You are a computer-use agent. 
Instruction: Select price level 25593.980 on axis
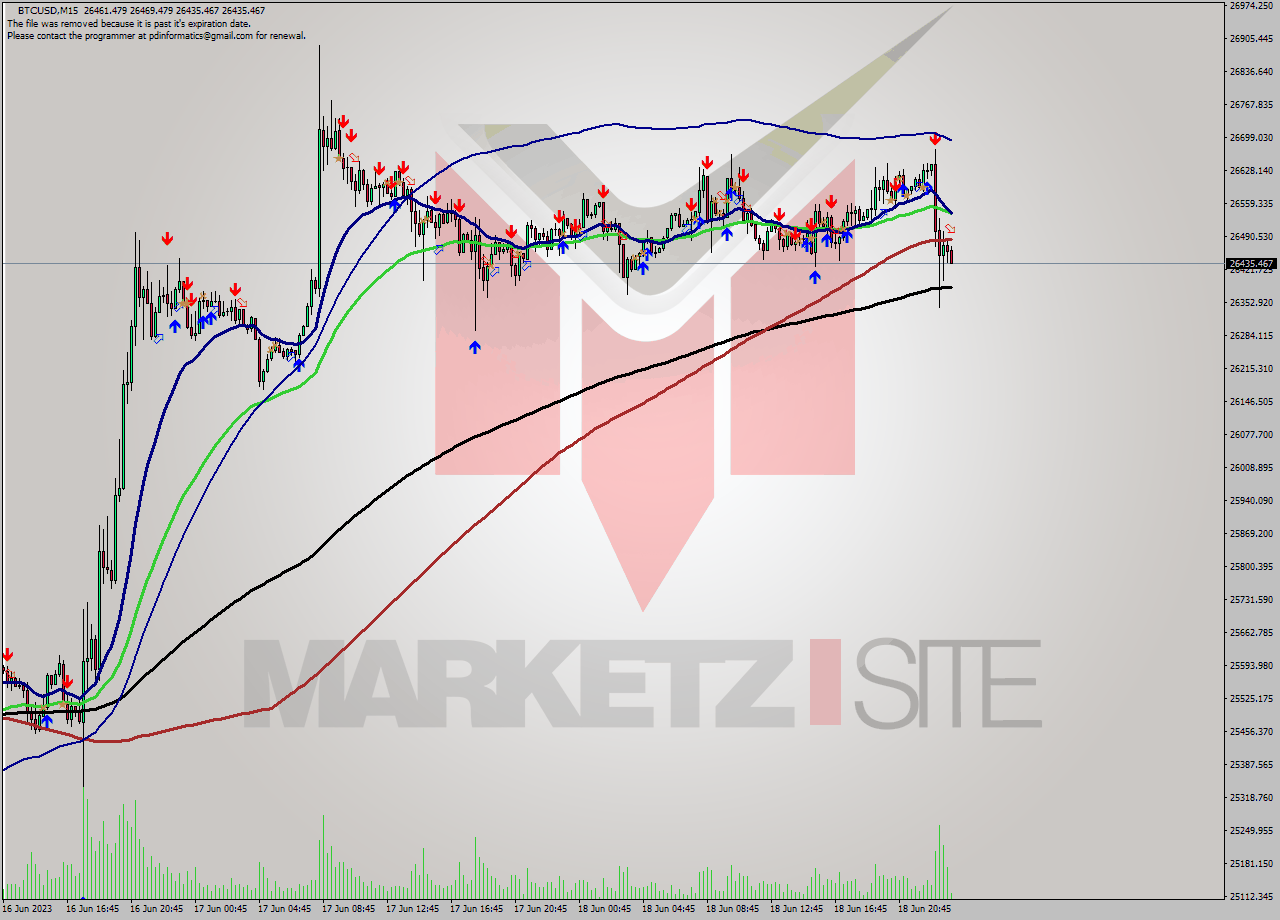coord(1252,666)
